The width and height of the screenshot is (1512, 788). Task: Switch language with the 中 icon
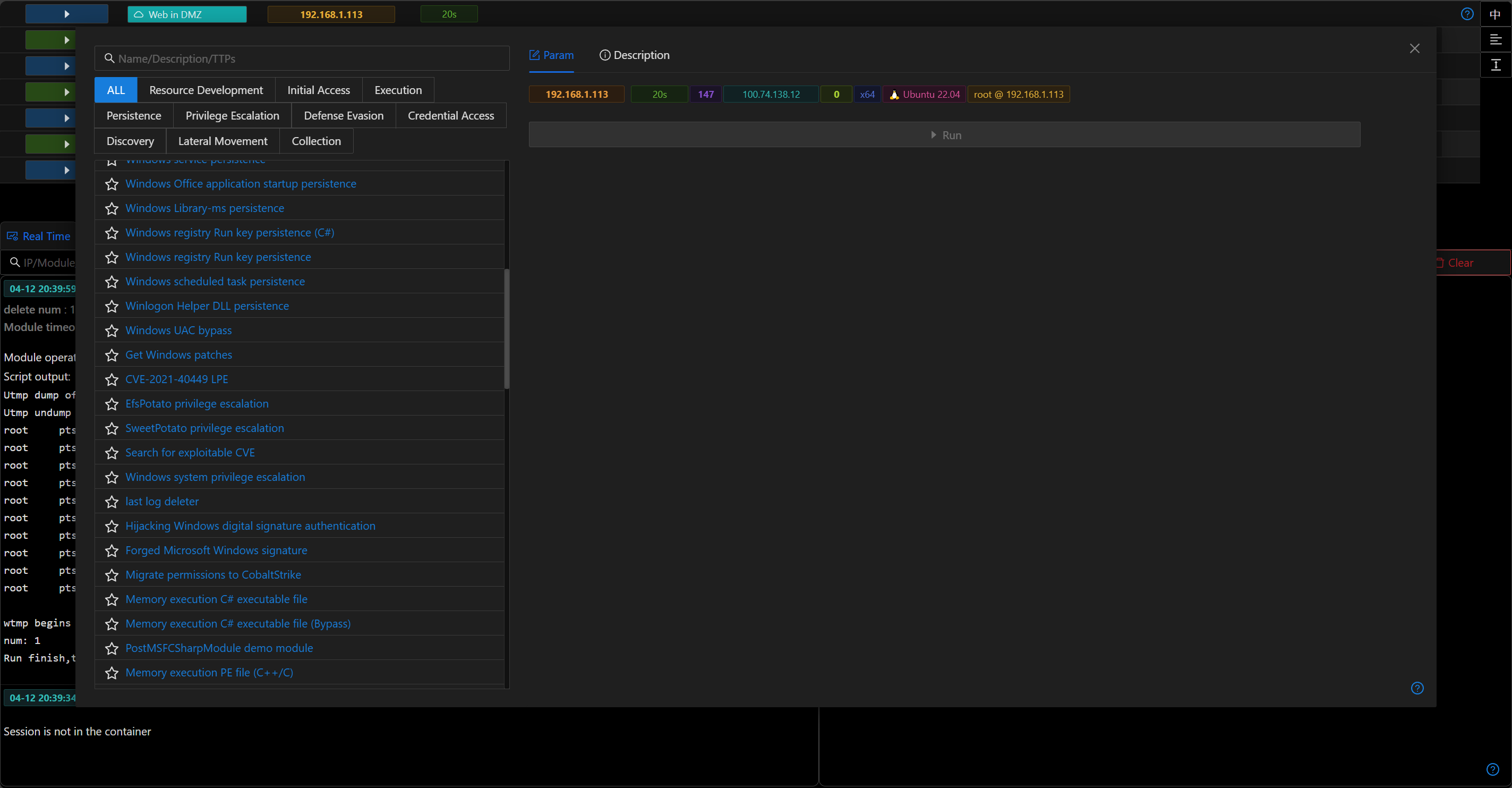[x=1495, y=14]
